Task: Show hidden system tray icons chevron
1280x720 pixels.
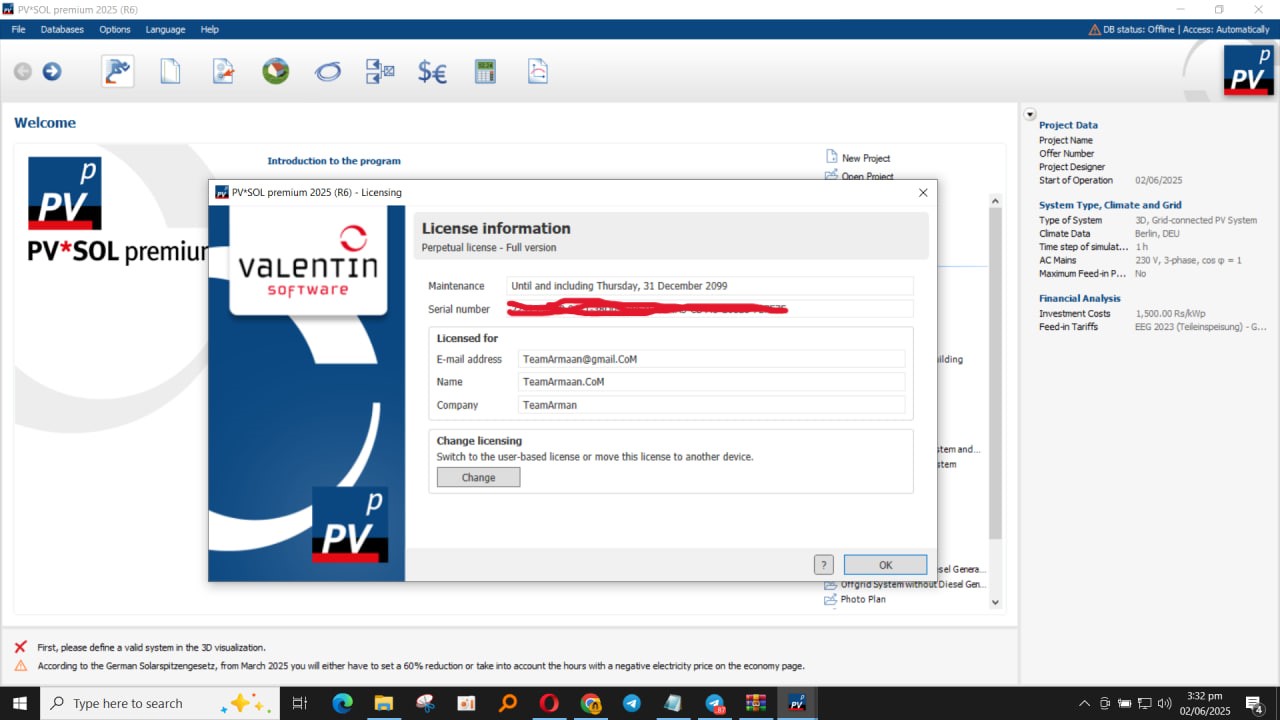Action: click(1085, 703)
